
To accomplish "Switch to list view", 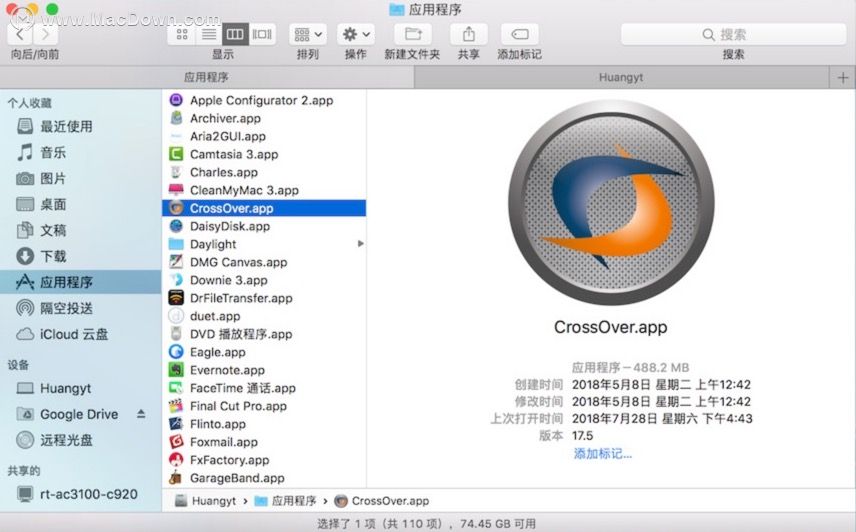I will click(209, 34).
